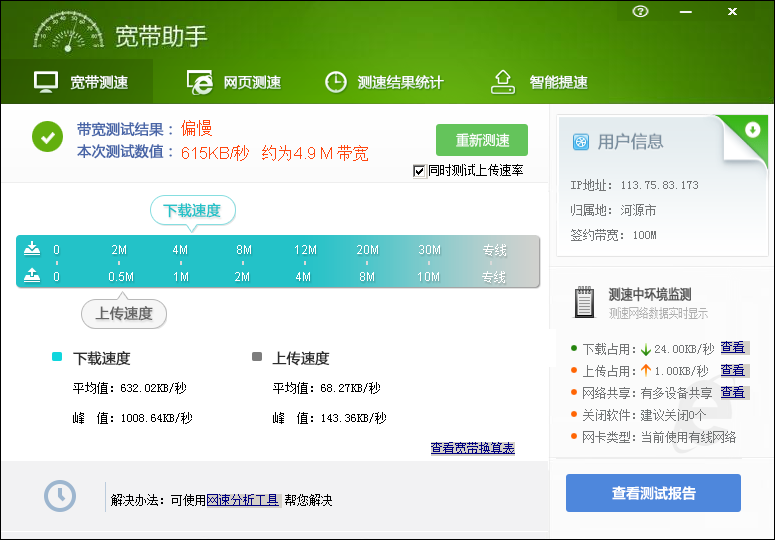Click 网卡类型: 当前使用有线网络 text

[659, 437]
